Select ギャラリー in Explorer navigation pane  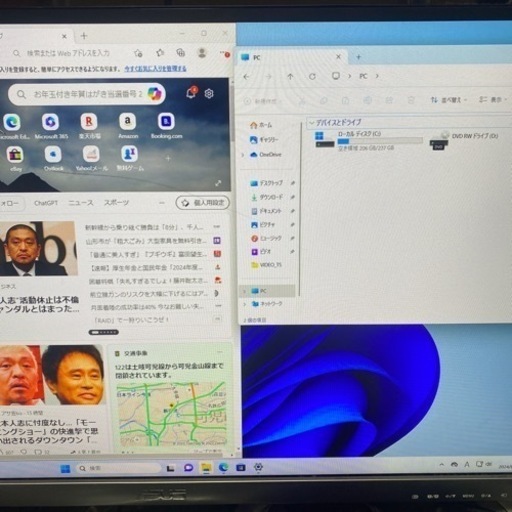(264, 140)
